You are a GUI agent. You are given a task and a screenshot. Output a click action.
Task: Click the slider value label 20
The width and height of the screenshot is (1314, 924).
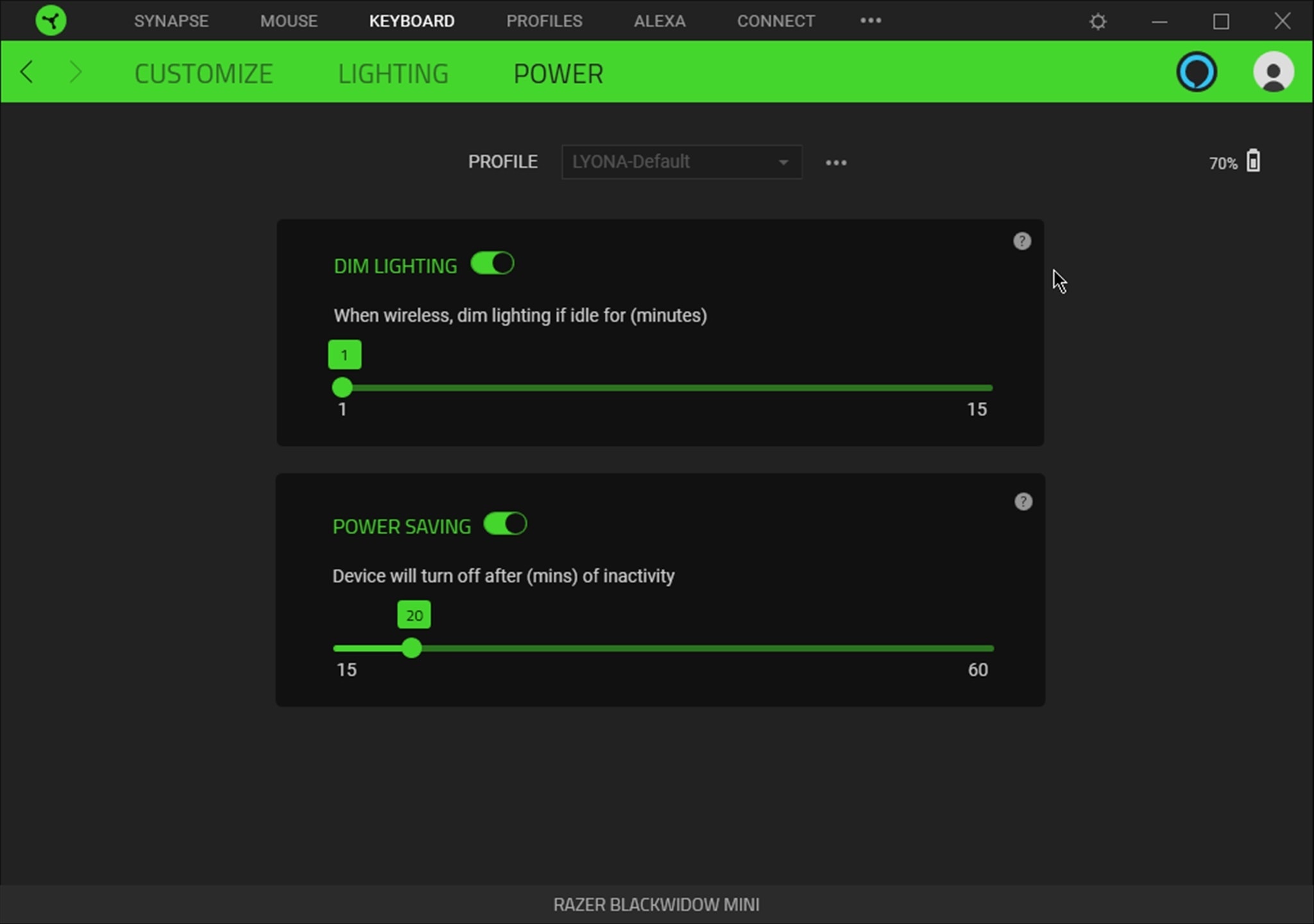click(414, 615)
